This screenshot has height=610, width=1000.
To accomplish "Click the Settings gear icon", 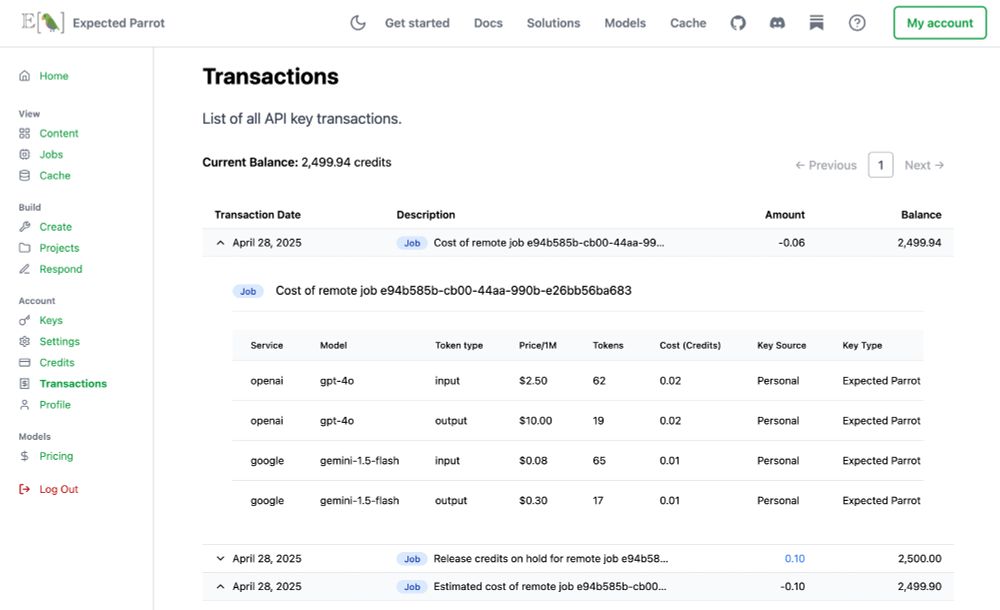I will [x=24, y=341].
